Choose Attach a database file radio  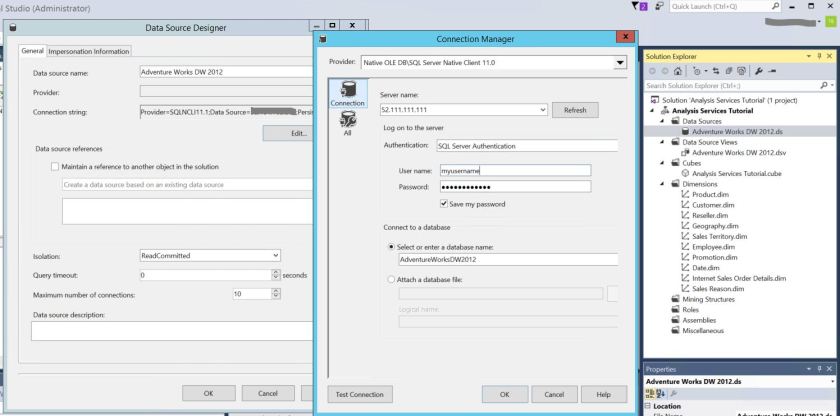tap(391, 279)
